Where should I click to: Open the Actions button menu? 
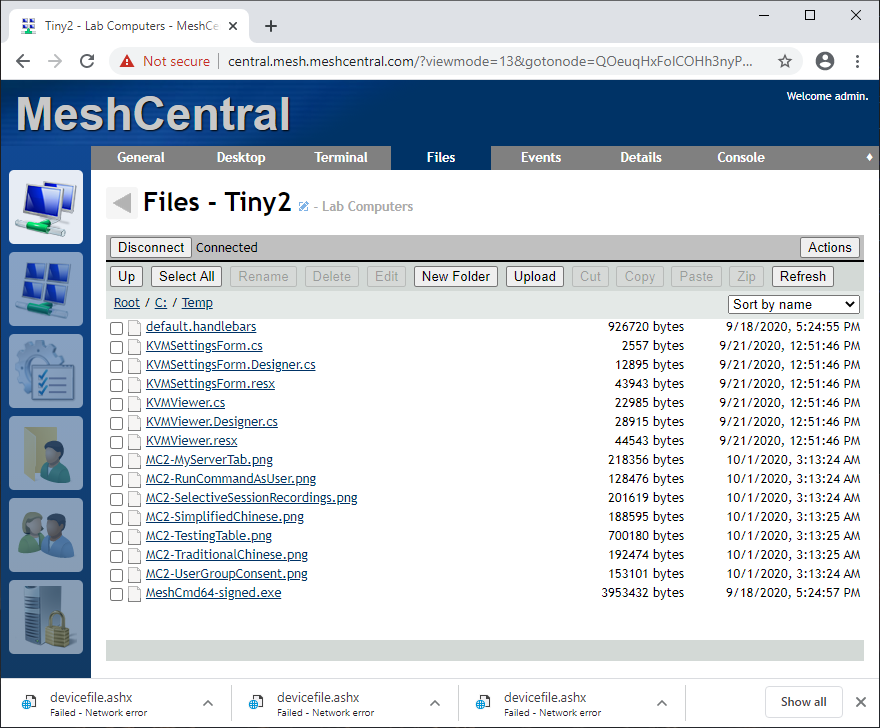coord(829,248)
